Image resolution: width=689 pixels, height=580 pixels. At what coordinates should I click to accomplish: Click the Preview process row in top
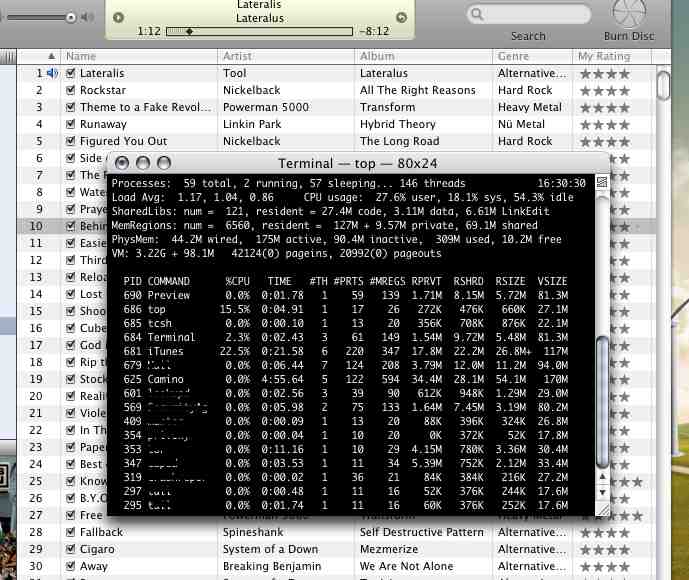coord(345,295)
